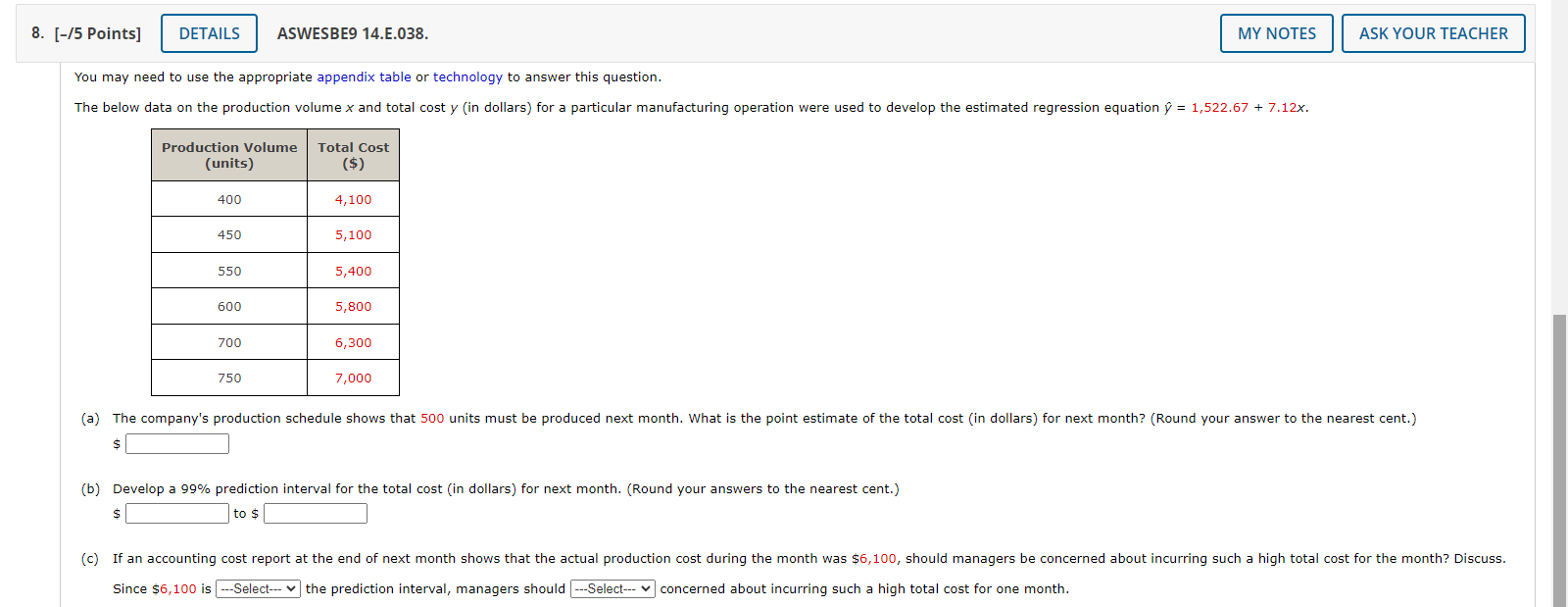The width and height of the screenshot is (1568, 607).
Task: Open the DETAILS panel for question 8
Action: coord(209,32)
